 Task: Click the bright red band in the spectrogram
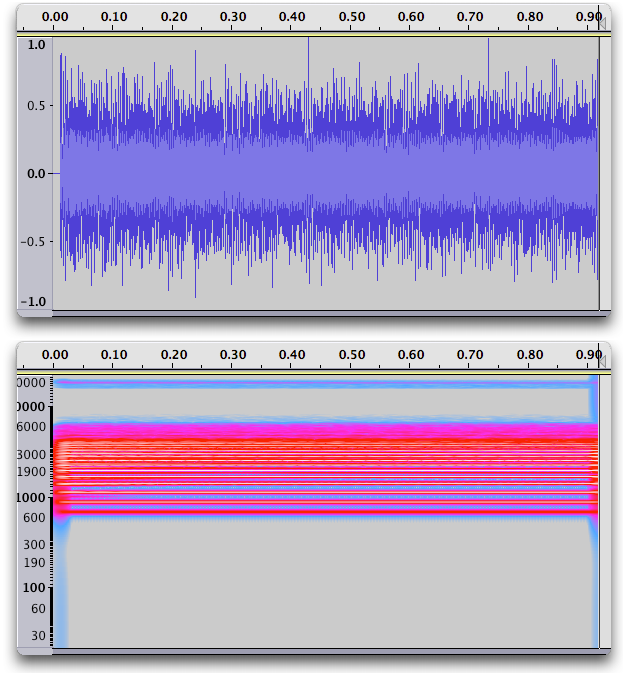pyautogui.click(x=328, y=441)
